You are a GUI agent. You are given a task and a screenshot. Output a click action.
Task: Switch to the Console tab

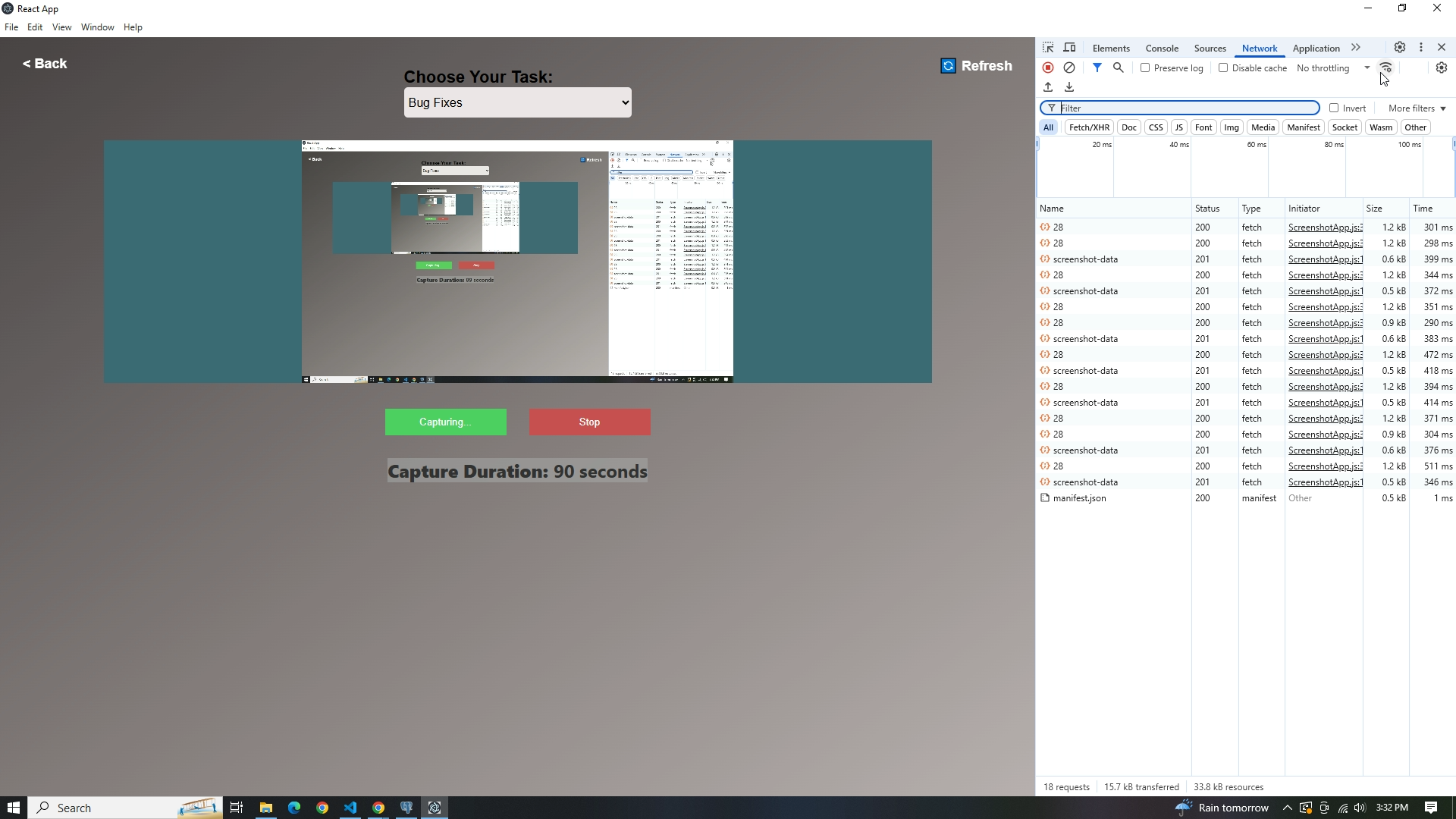(1161, 49)
